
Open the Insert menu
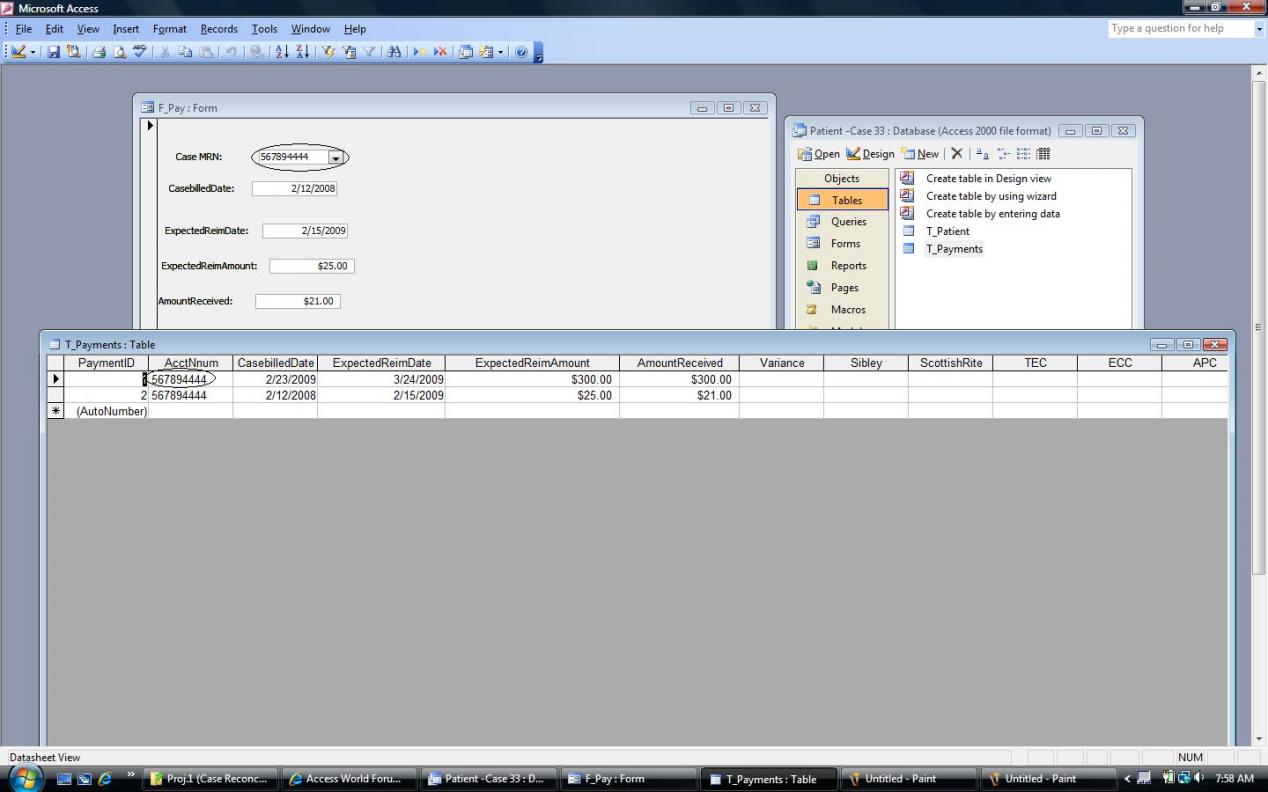126,29
